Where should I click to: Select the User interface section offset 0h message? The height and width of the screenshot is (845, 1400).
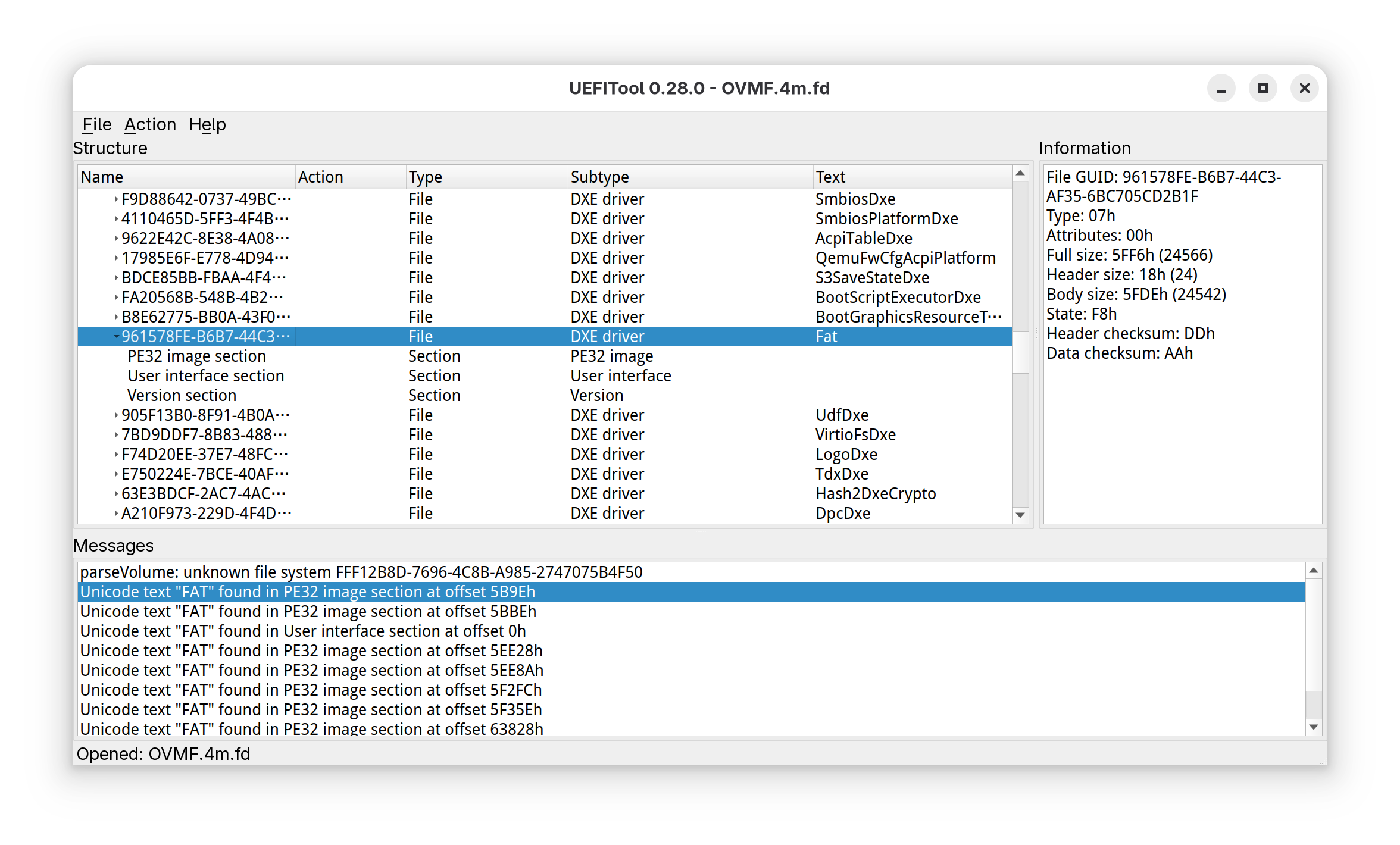692,631
